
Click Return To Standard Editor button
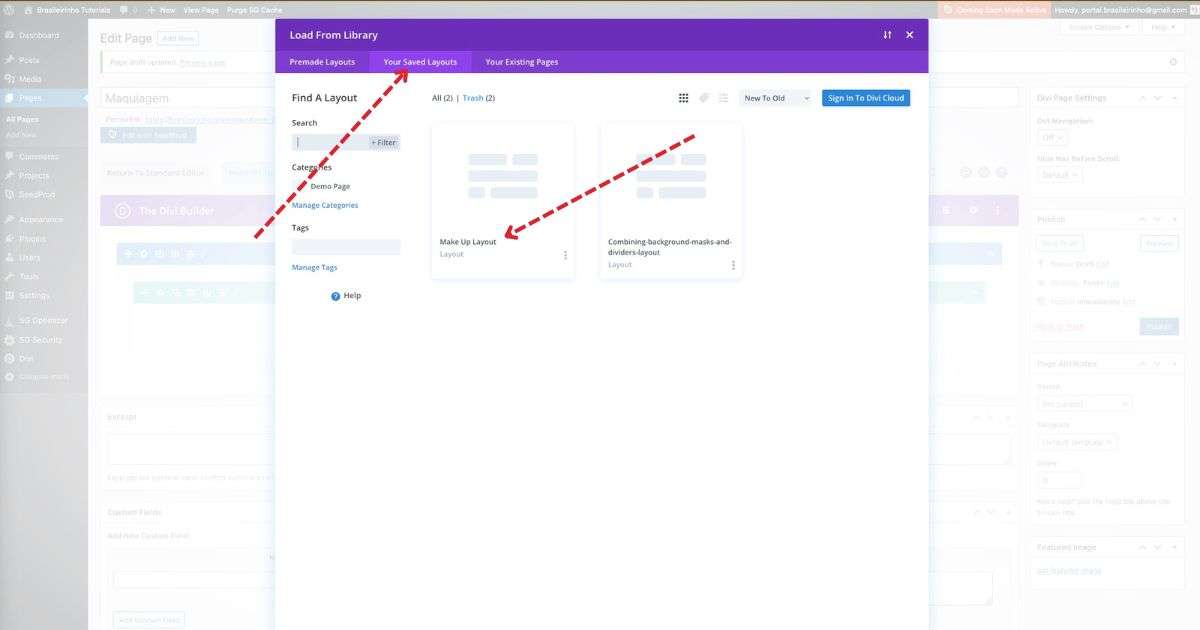155,173
